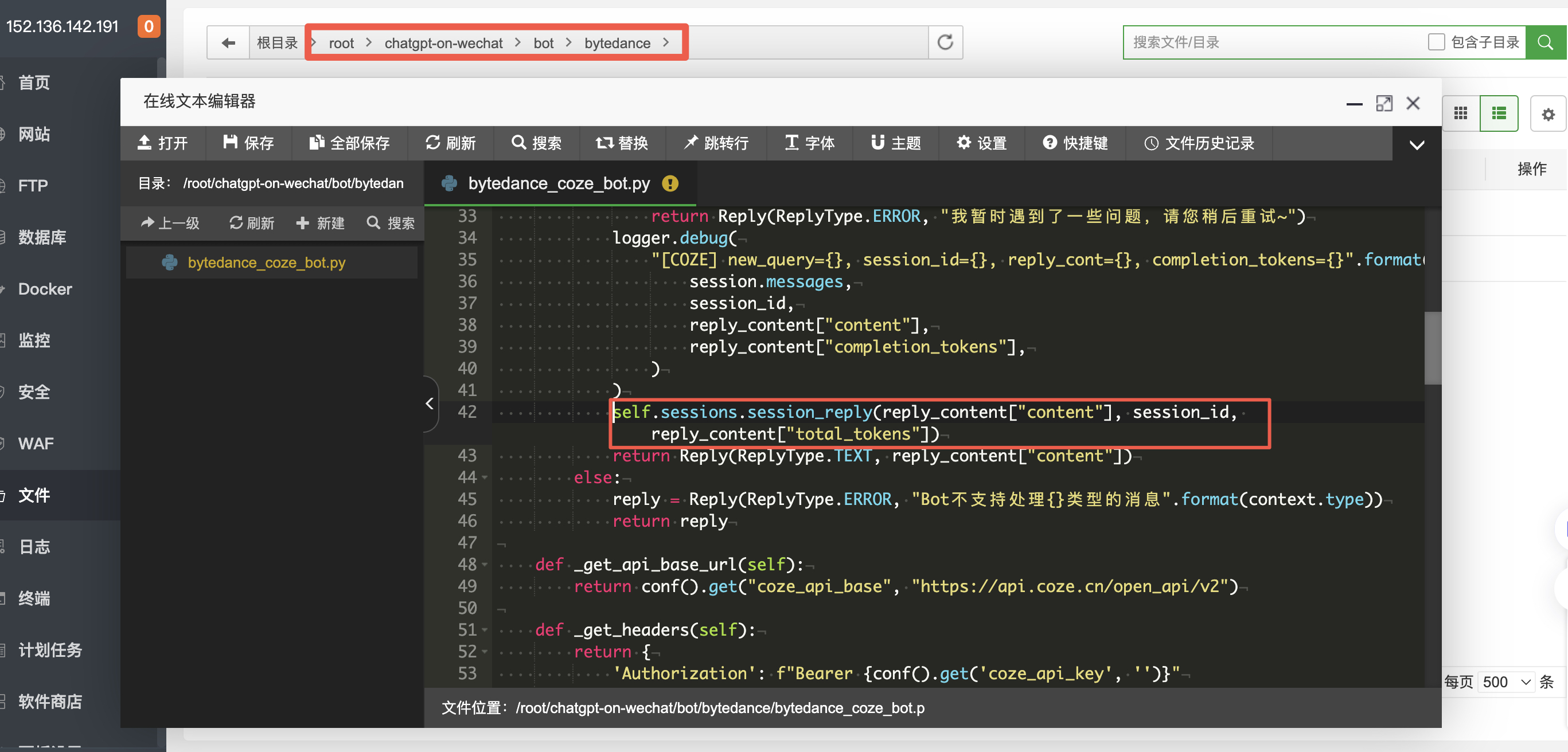Screen dimensions: 1568x752
Task: Open 数据库 in the sidebar
Action: click(42, 237)
